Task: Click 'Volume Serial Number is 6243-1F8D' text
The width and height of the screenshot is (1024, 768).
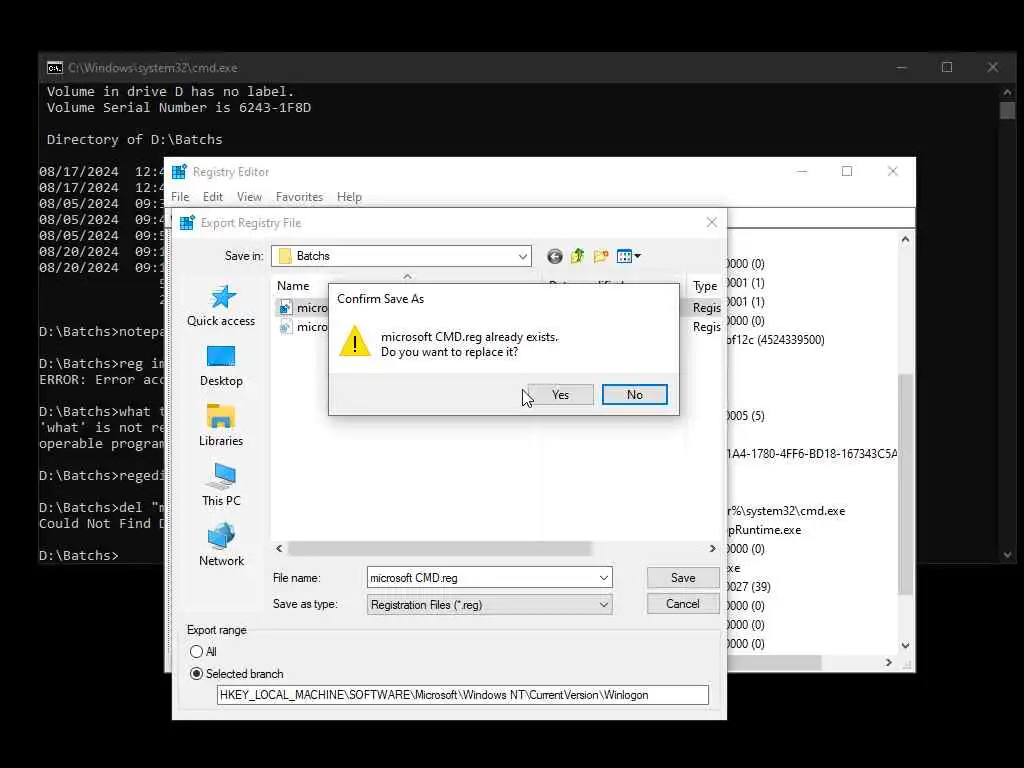Action: click(179, 107)
